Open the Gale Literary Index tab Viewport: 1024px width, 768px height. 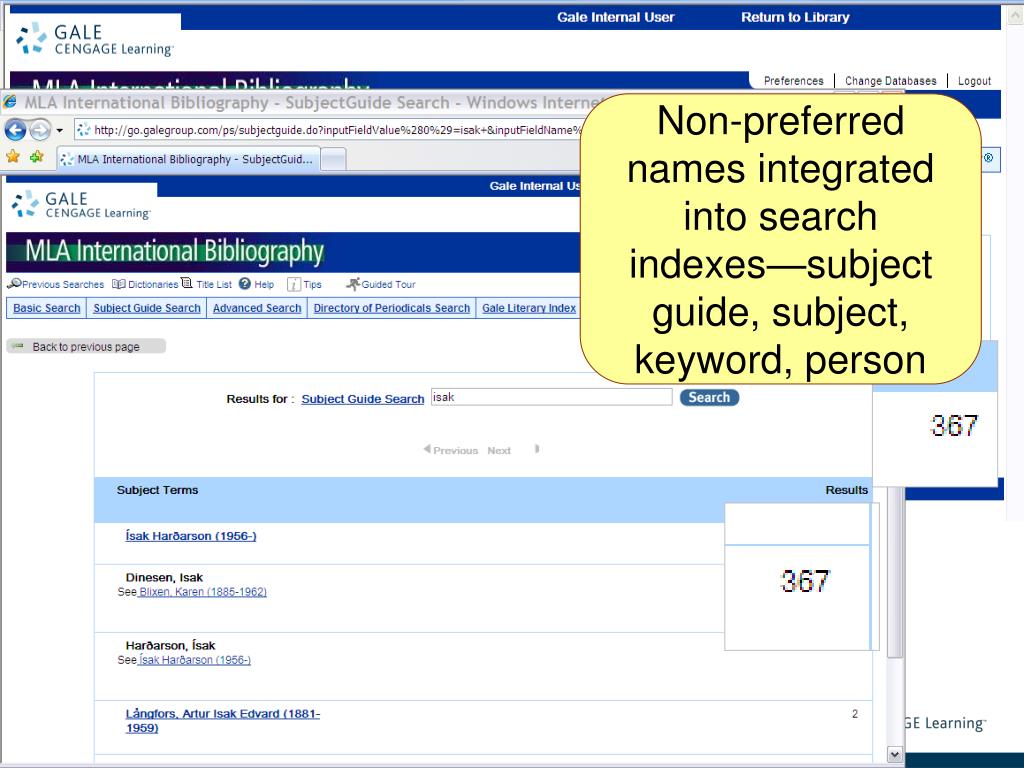[x=529, y=308]
